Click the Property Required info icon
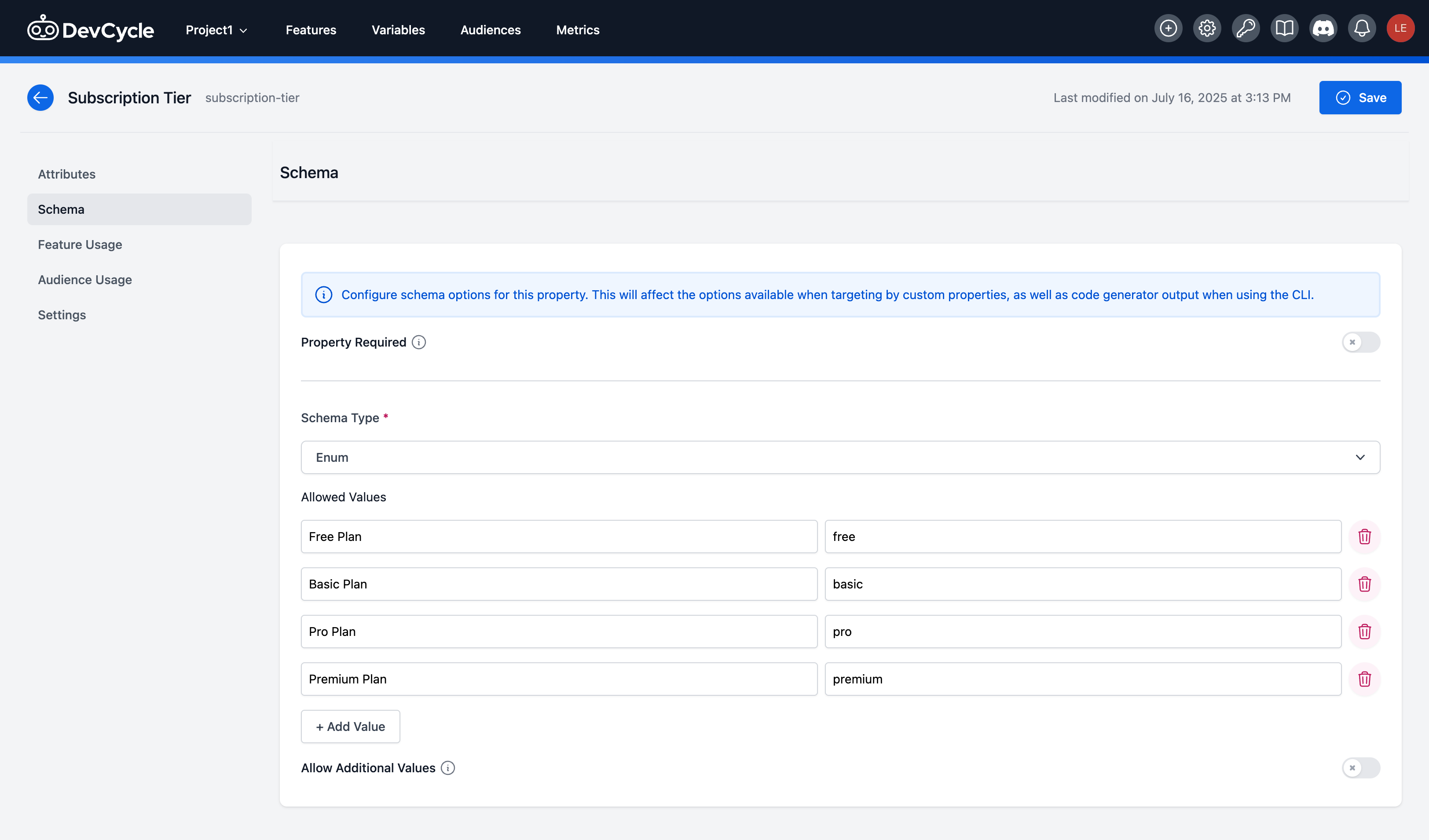Viewport: 1429px width, 840px height. pyautogui.click(x=418, y=342)
